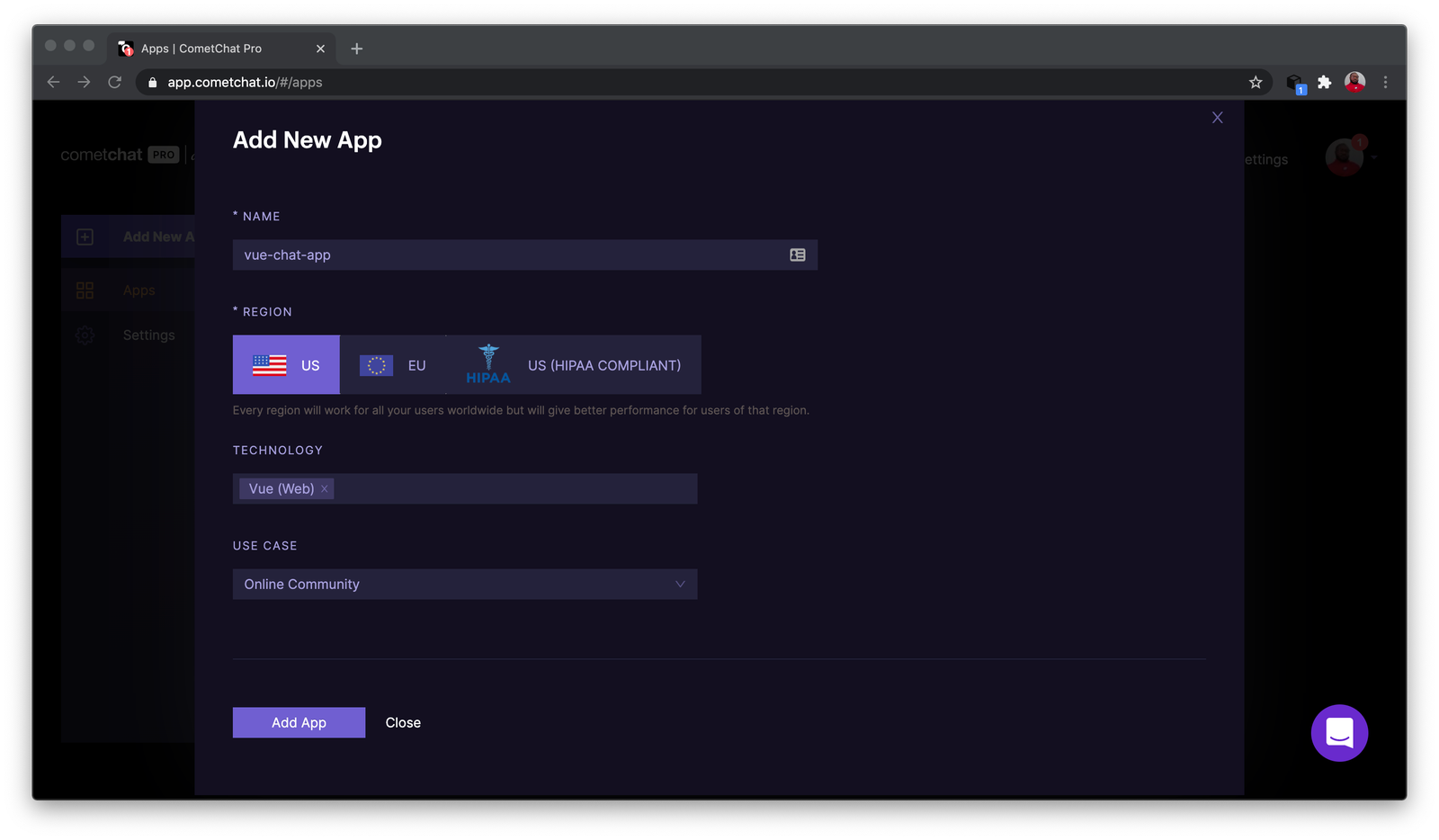Select the Apps | CometChat Pro tab
The height and width of the screenshot is (840, 1439).
pyautogui.click(x=221, y=49)
